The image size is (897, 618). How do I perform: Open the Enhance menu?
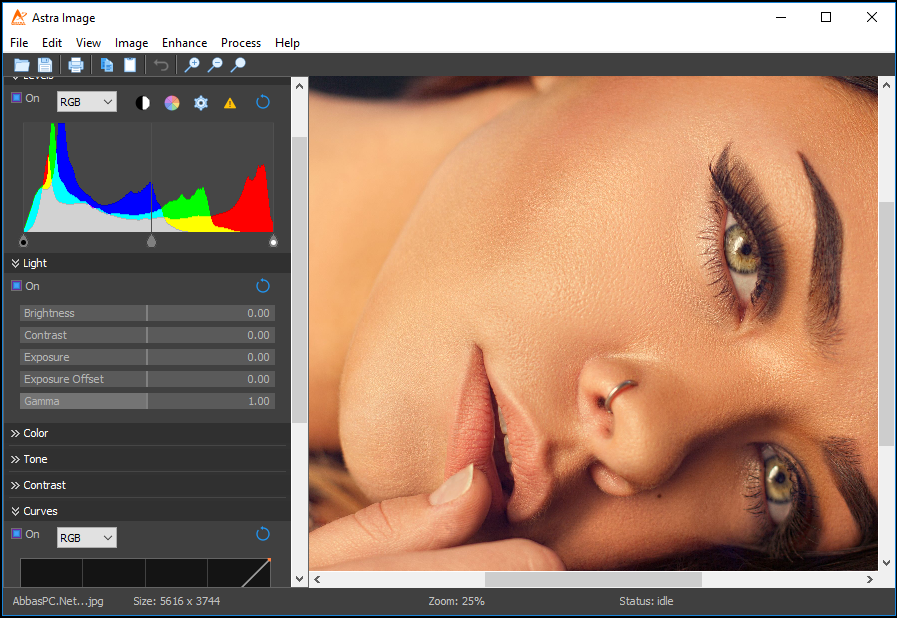[x=184, y=43]
